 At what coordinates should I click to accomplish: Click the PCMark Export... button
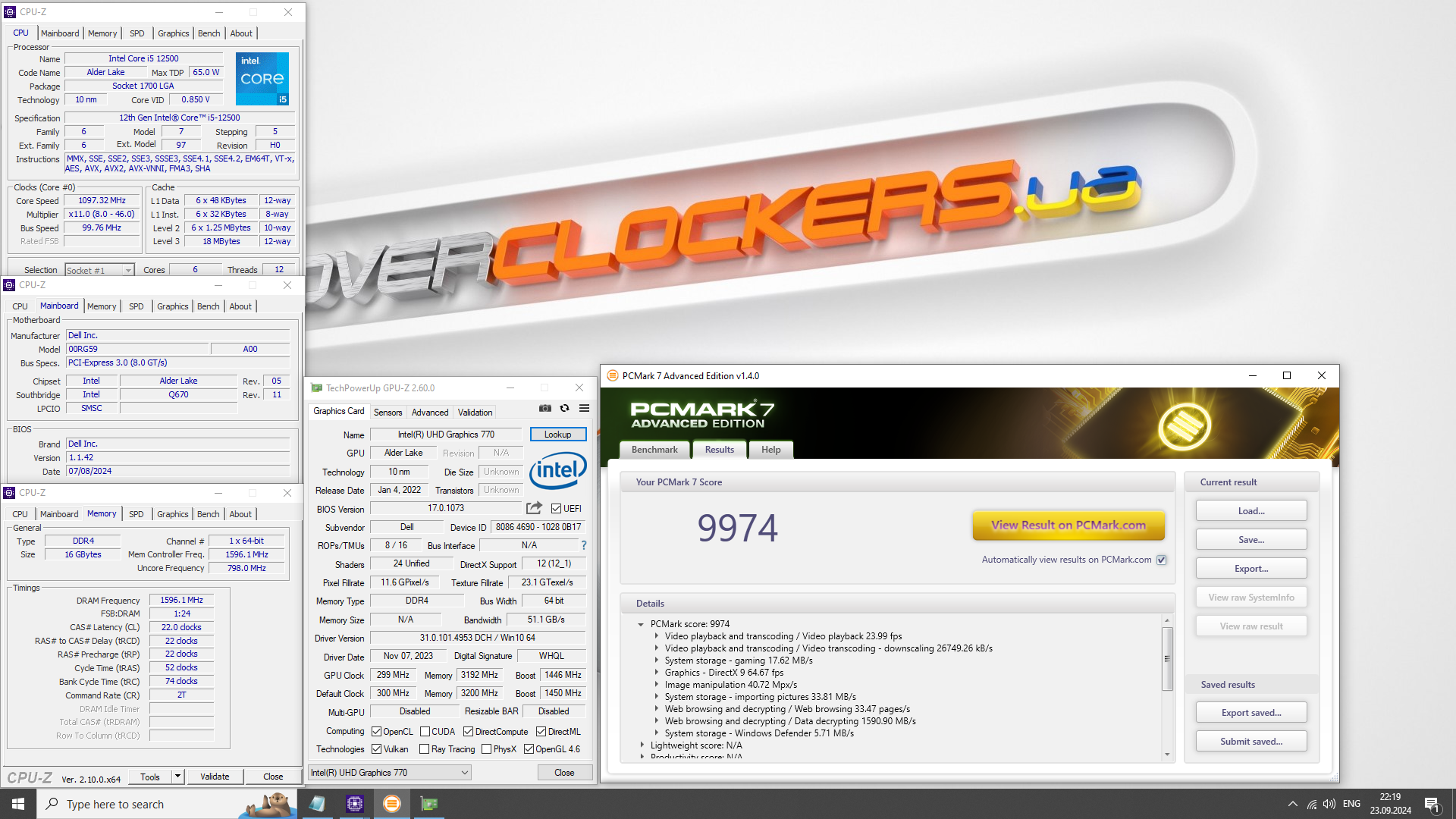[1251, 569]
